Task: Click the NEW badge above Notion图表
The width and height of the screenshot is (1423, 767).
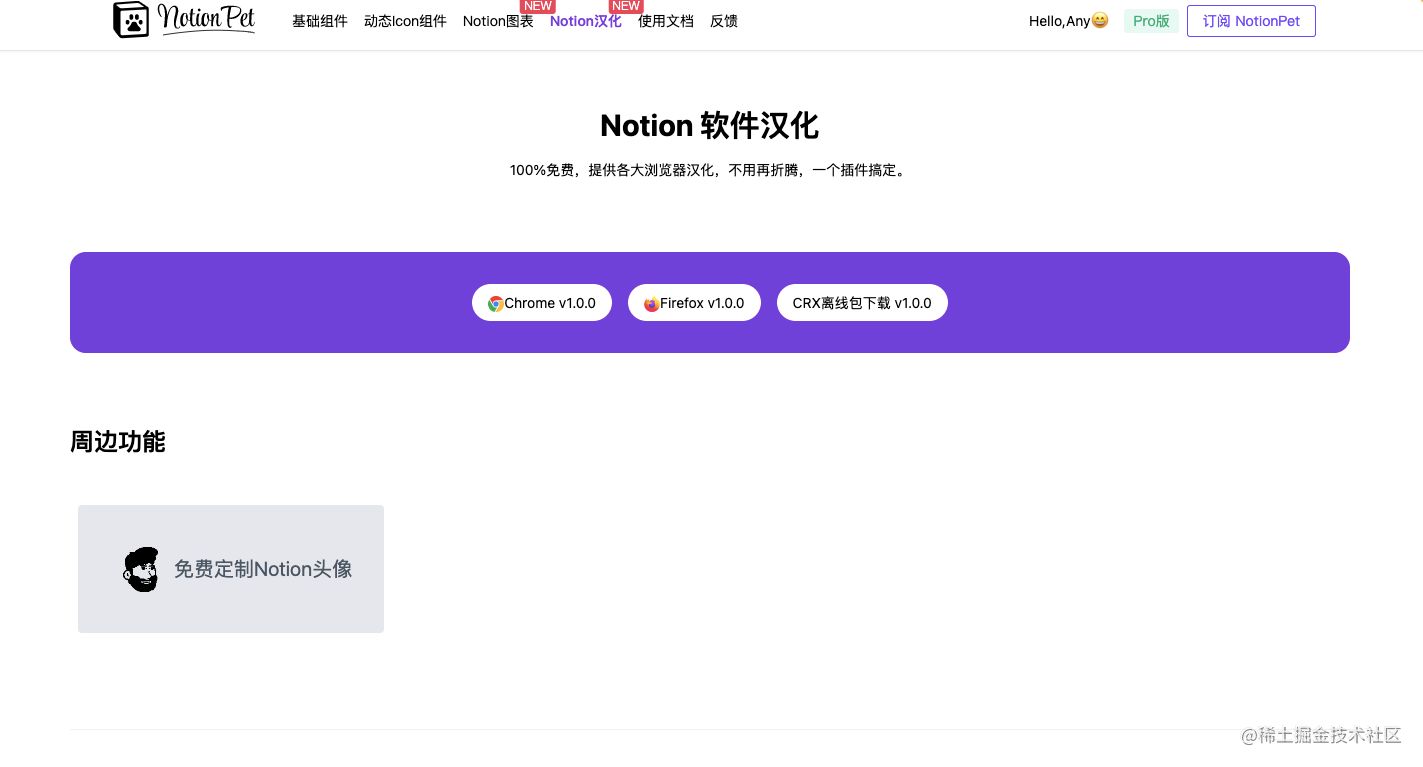Action: pos(538,6)
